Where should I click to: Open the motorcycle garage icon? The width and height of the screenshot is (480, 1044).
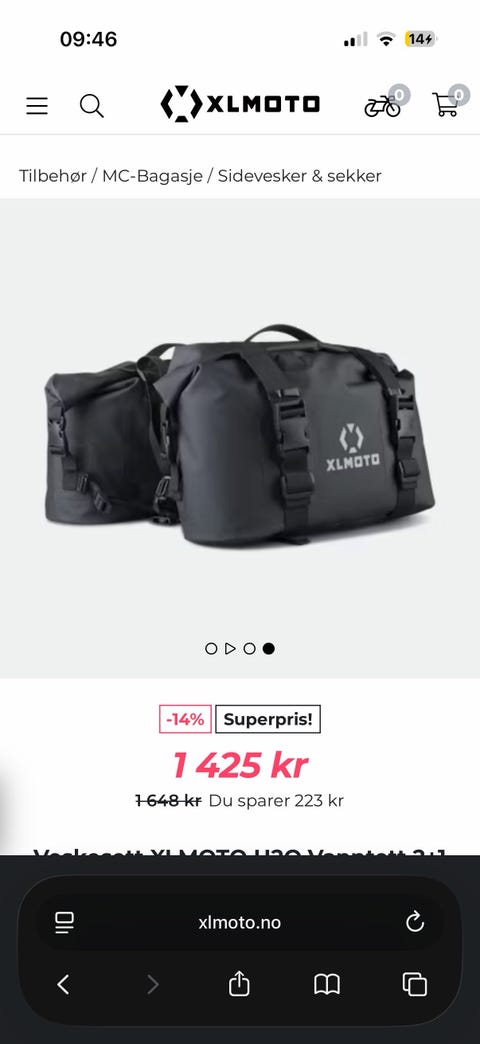click(x=385, y=104)
